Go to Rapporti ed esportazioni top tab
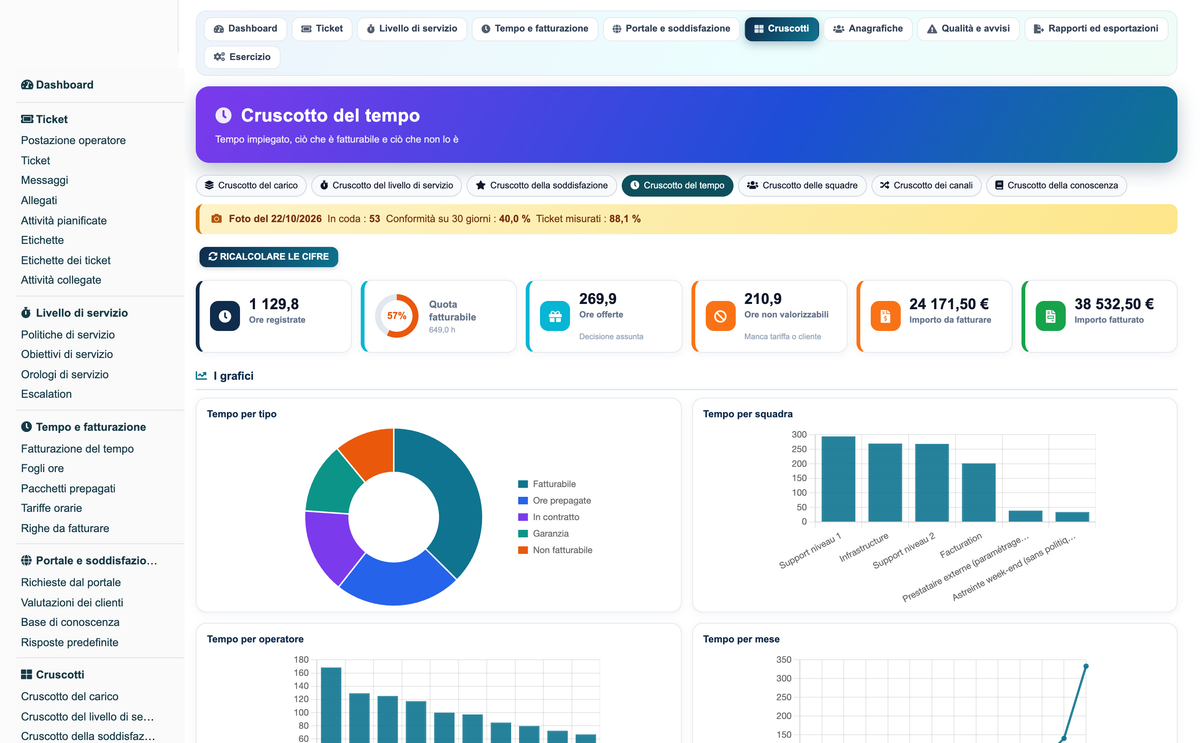This screenshot has height=743, width=1200. pyautogui.click(x=1096, y=29)
